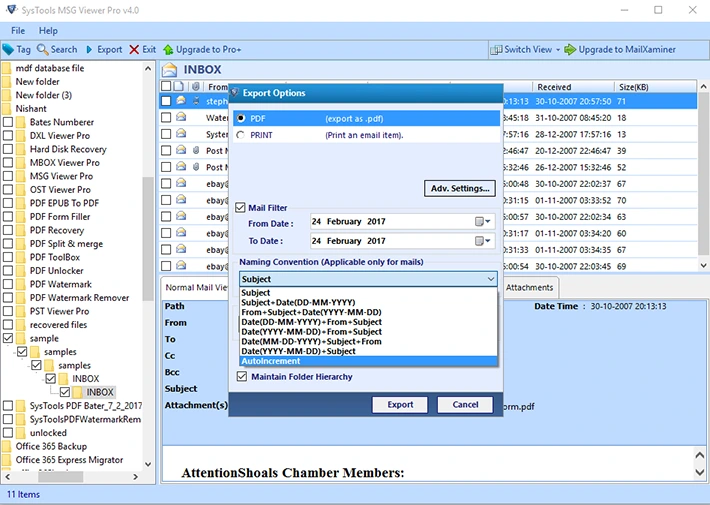Open the To Date calendar picker
The image size is (710, 505).
coord(482,241)
